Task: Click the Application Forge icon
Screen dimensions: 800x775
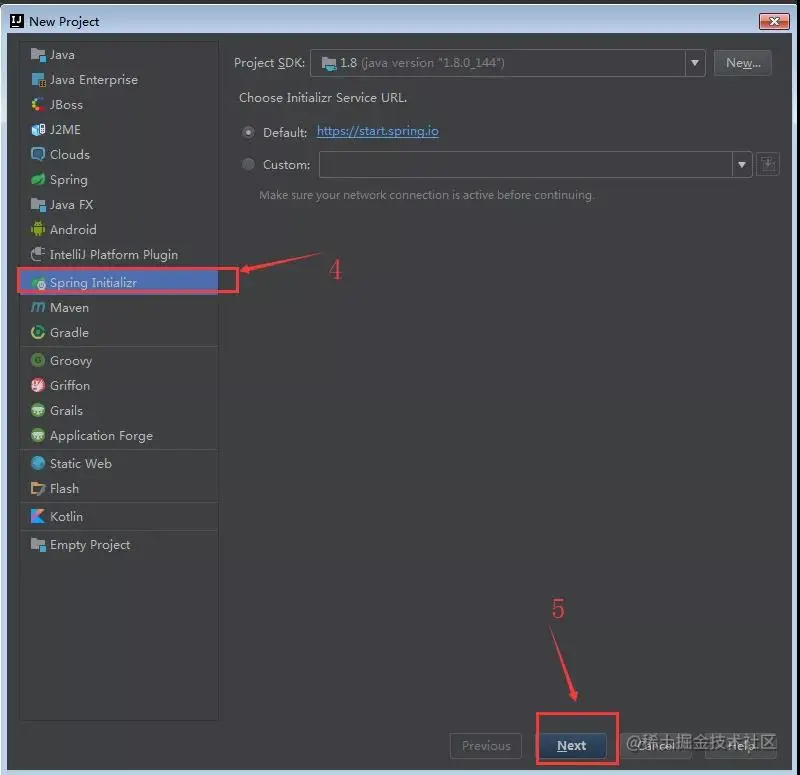Action: point(38,435)
